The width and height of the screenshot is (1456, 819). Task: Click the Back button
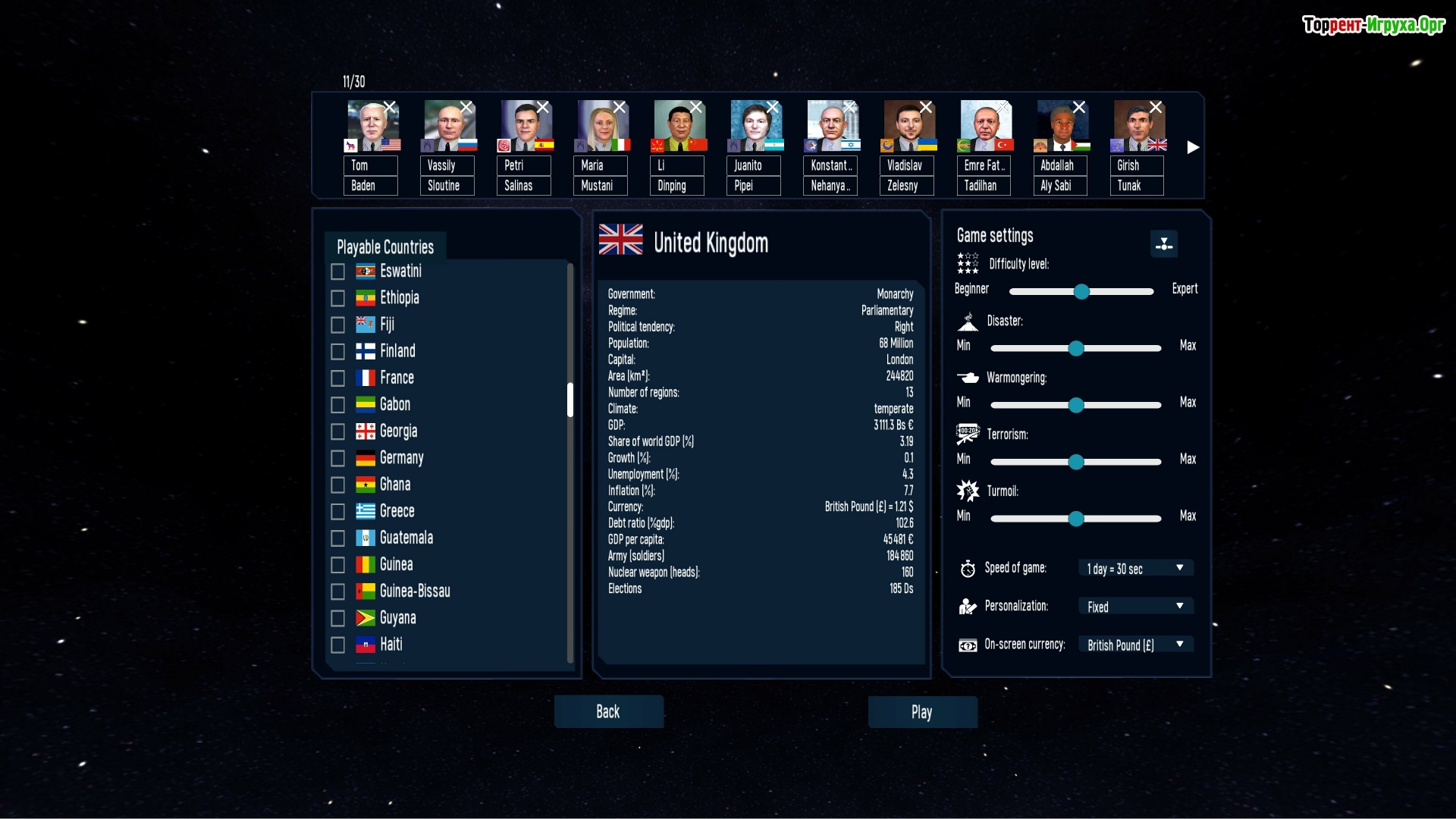coord(608,711)
